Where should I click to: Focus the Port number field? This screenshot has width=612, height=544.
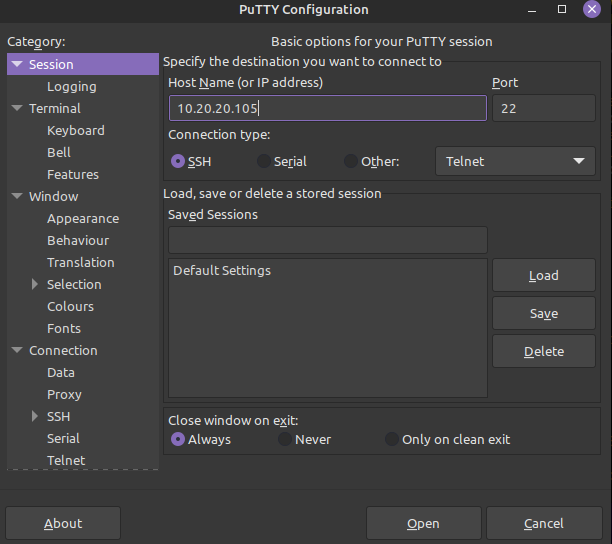[544, 108]
